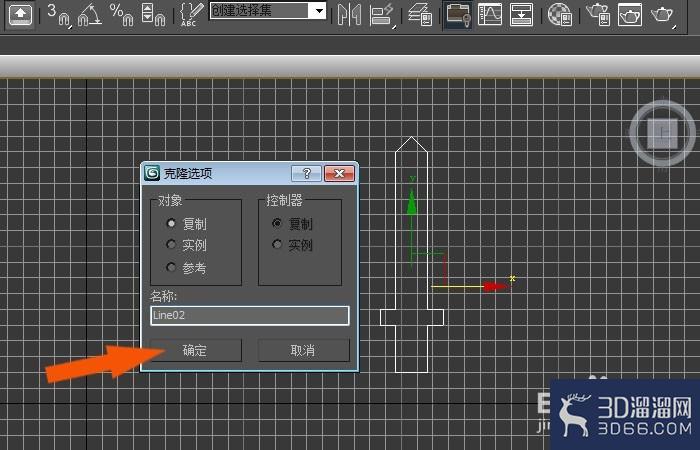Open the Curve Editor
Viewport: 700px width, 450px height.
[x=490, y=15]
